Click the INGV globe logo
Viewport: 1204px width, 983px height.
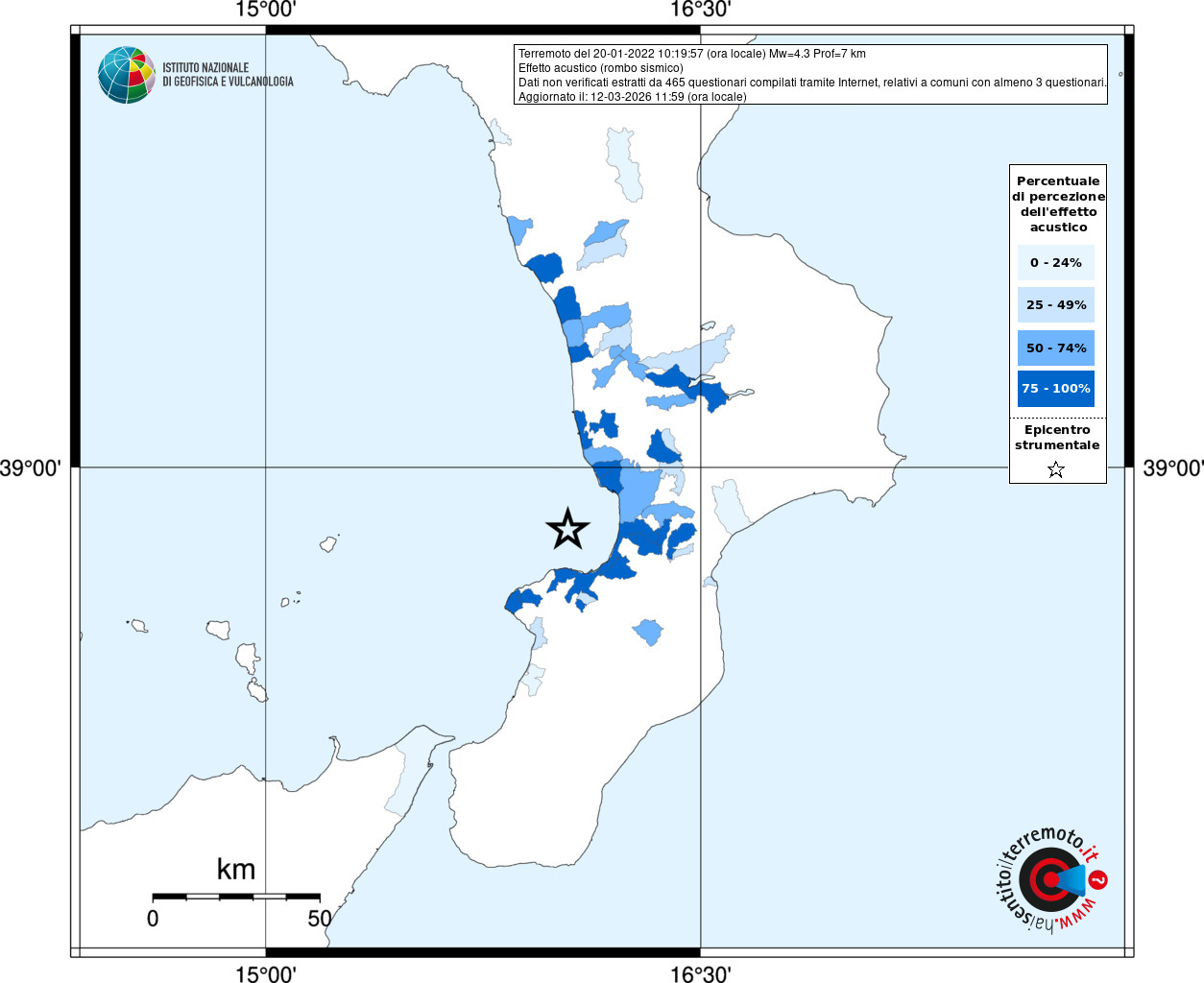click(126, 75)
